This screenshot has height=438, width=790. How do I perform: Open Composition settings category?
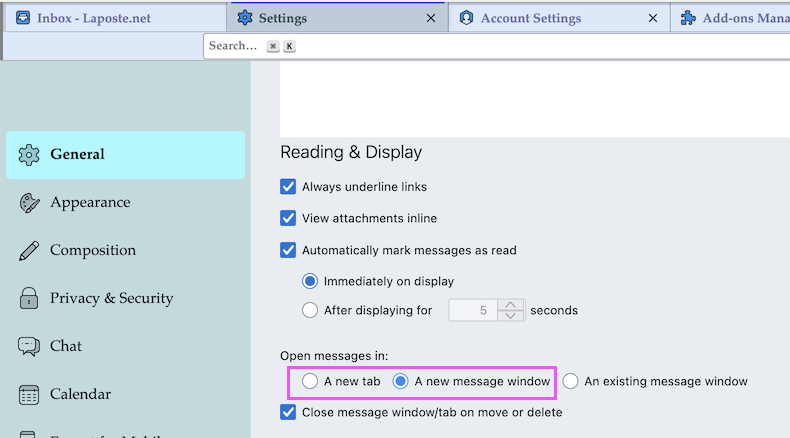(125, 251)
